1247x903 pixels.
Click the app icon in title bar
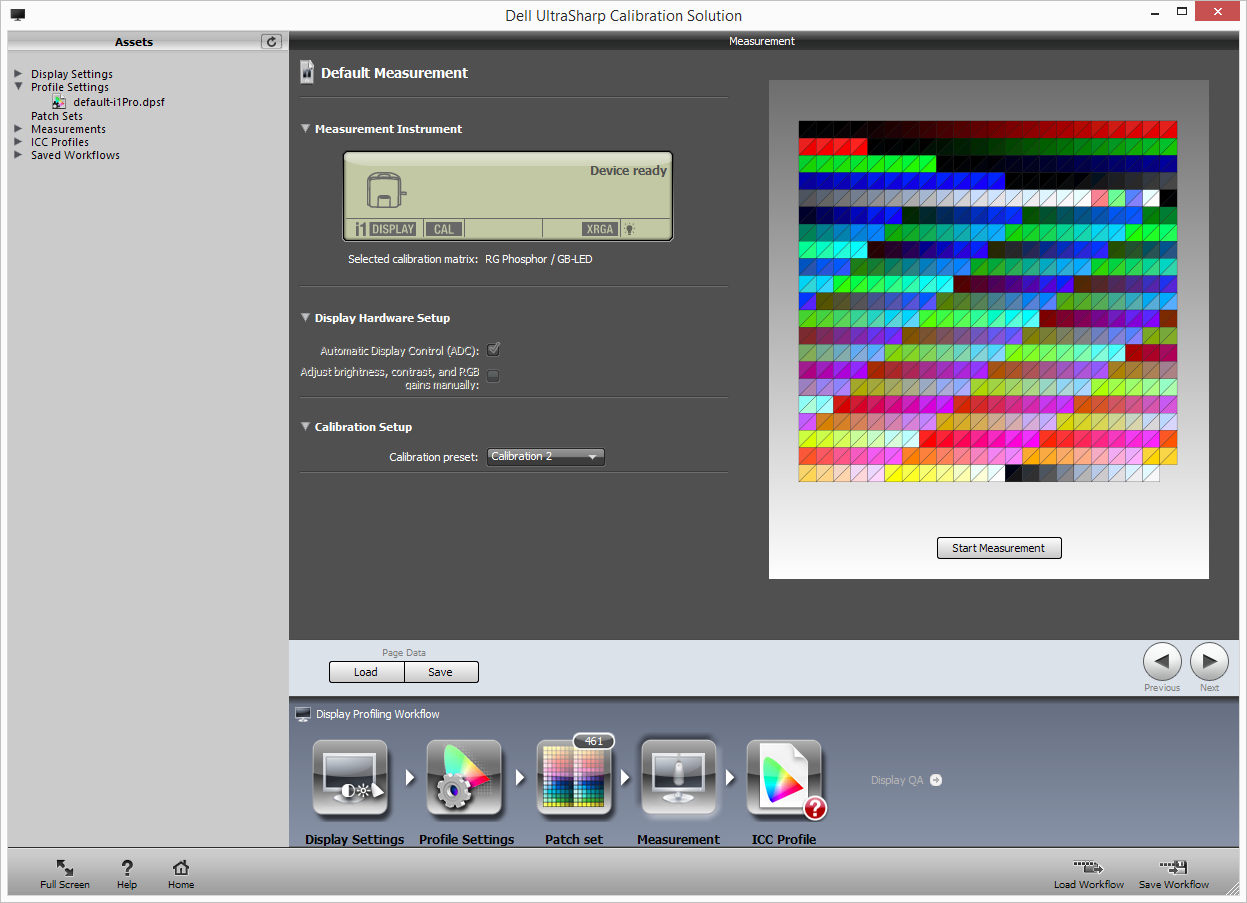(18, 15)
